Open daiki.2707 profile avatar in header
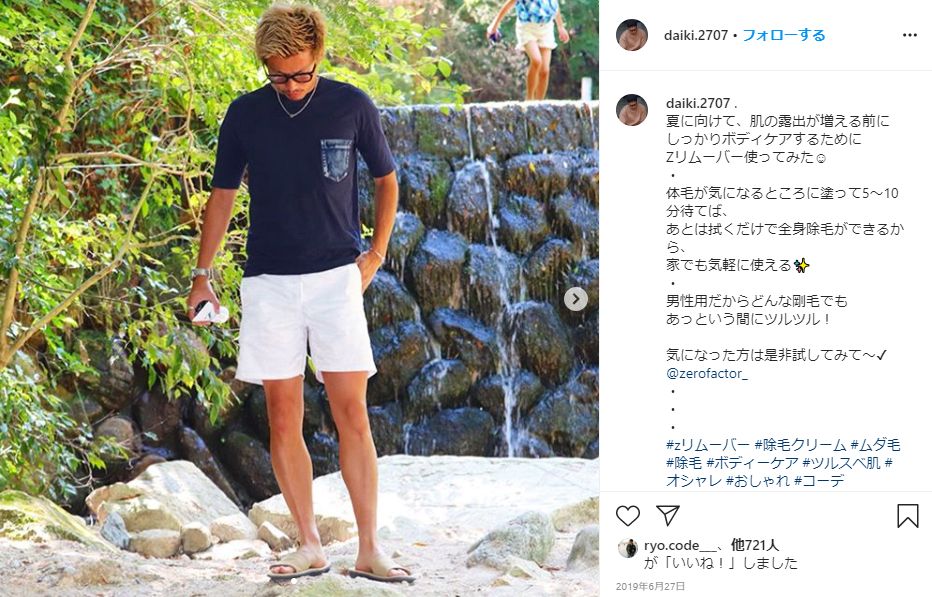932x597 pixels. point(632,35)
